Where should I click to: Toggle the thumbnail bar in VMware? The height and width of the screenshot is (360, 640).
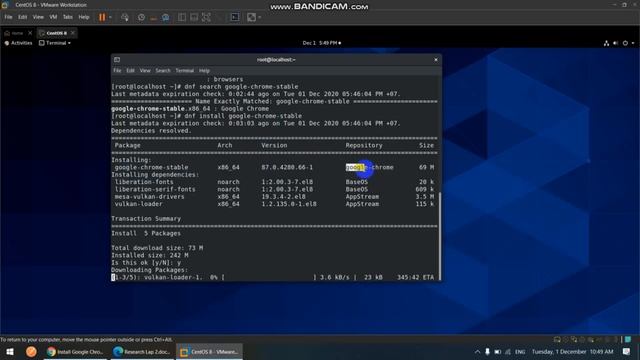(x=194, y=17)
